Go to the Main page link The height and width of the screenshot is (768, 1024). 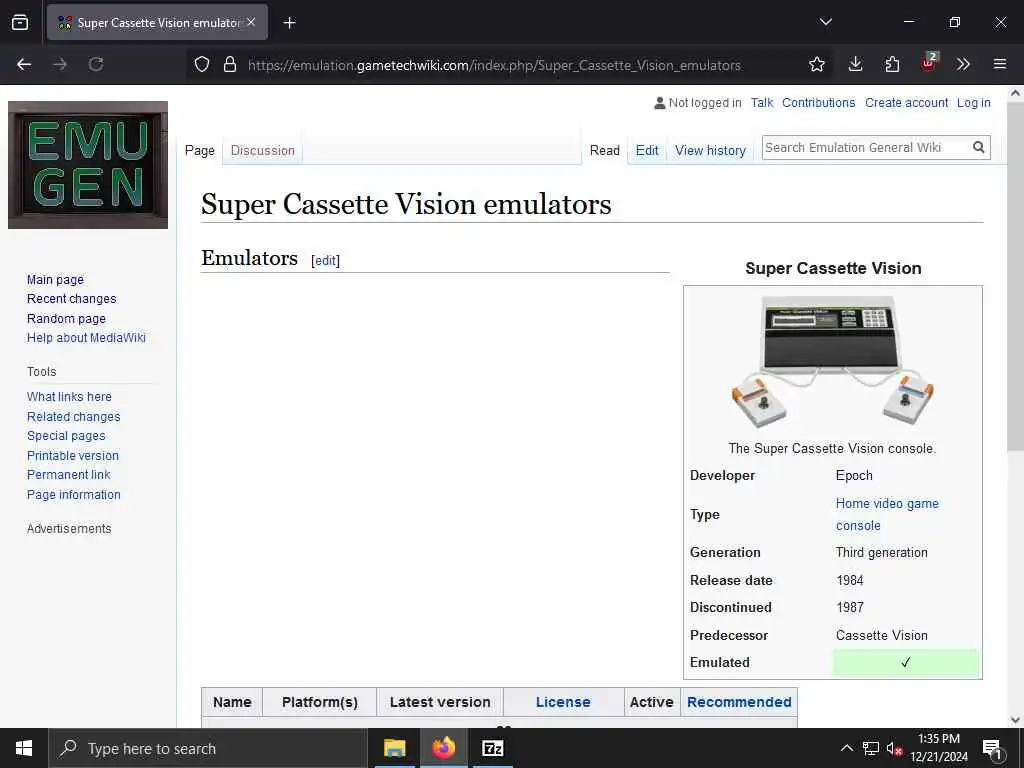(56, 280)
